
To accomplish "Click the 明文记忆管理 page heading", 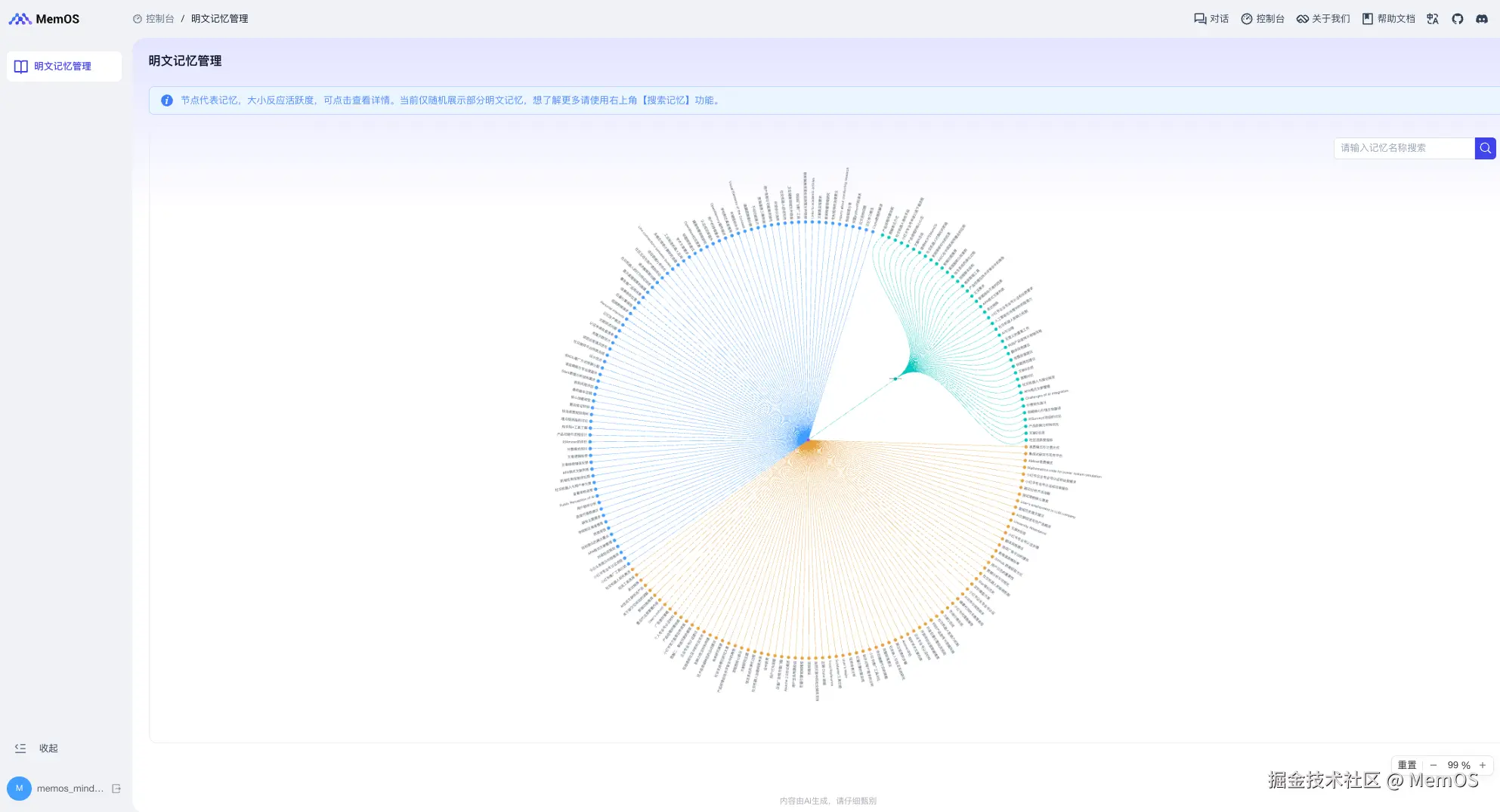I will pyautogui.click(x=185, y=61).
